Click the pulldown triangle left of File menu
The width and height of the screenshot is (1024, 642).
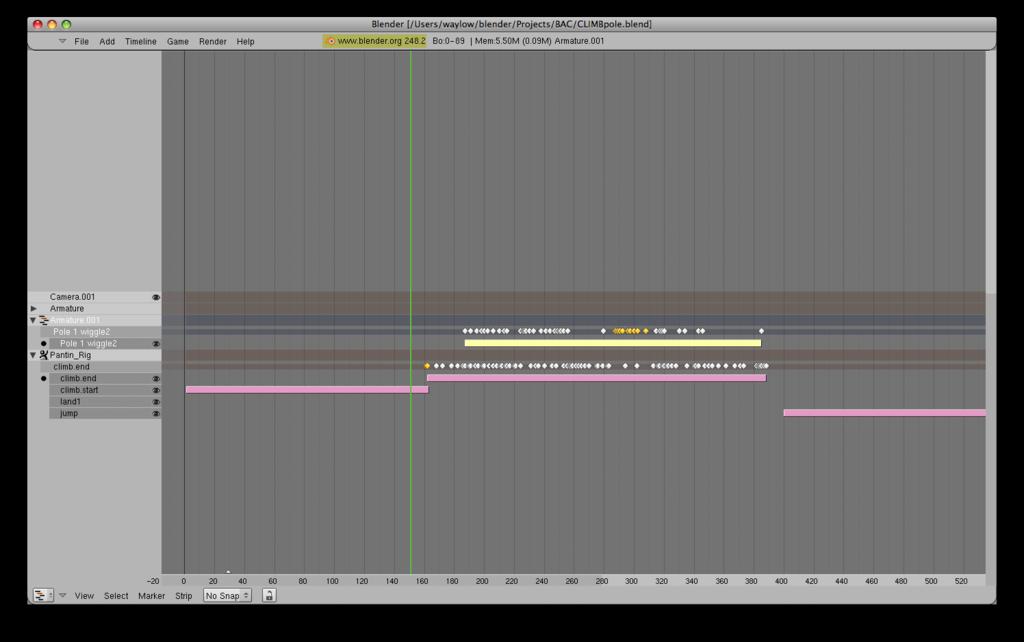[62, 41]
